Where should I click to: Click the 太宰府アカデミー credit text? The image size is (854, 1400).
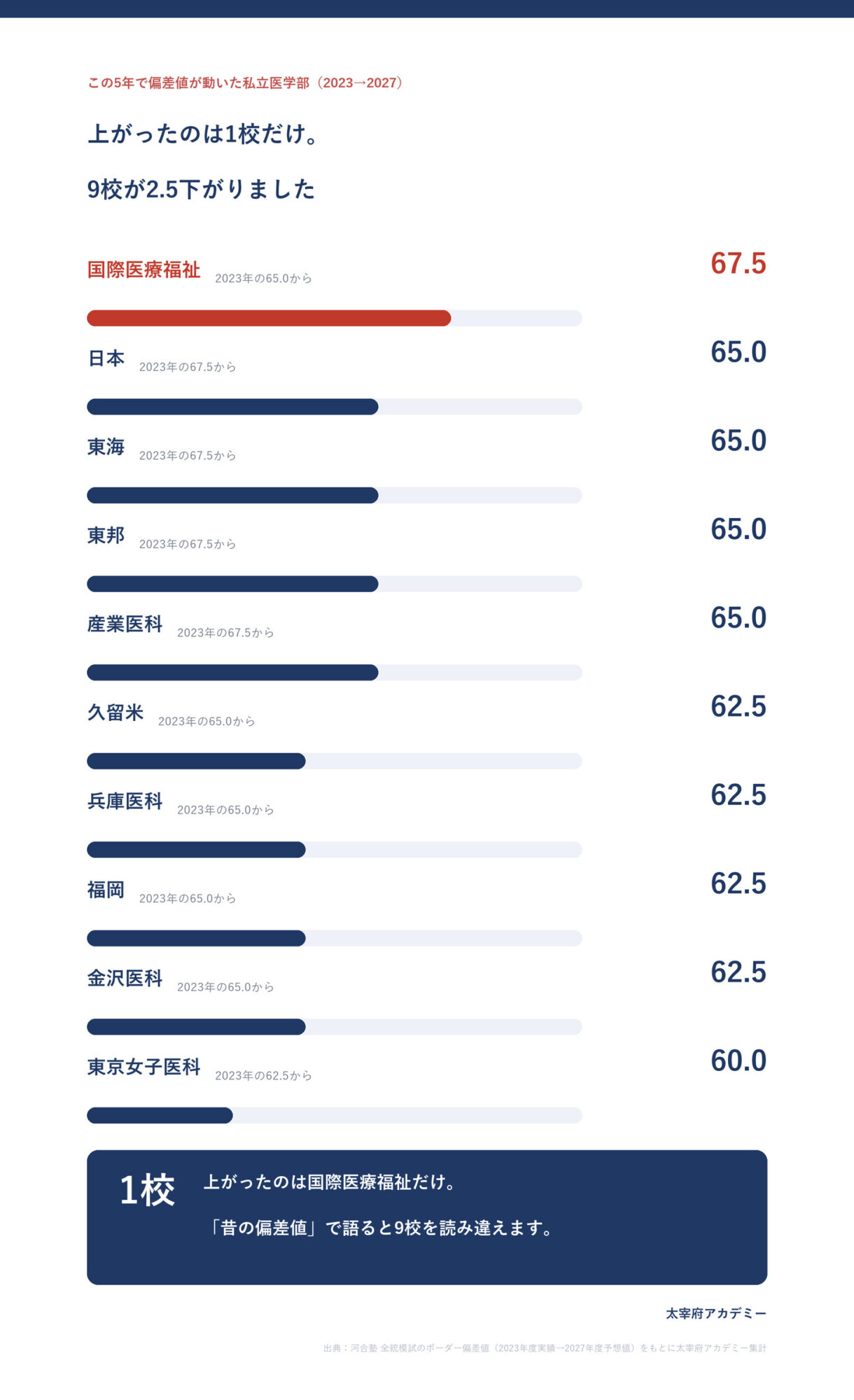tap(716, 1313)
